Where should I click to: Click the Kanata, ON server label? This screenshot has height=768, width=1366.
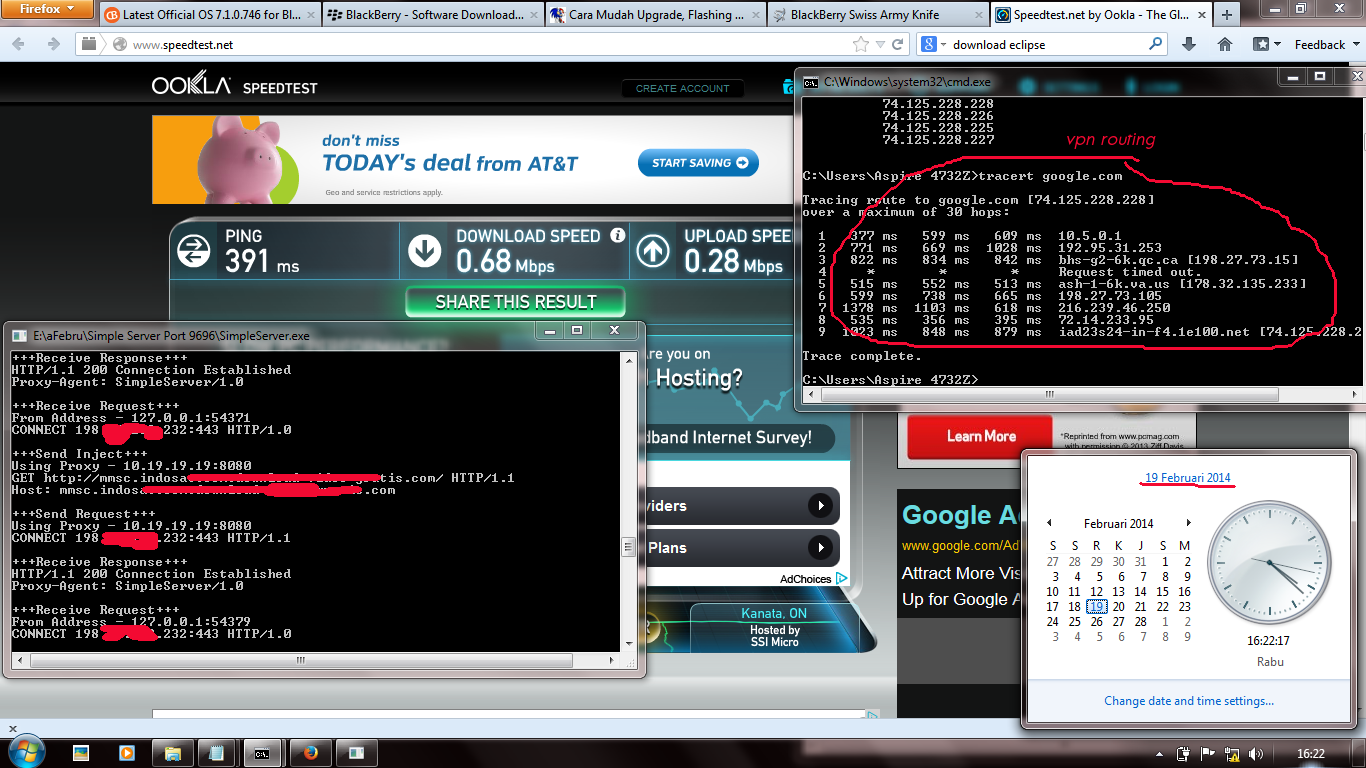pos(774,613)
